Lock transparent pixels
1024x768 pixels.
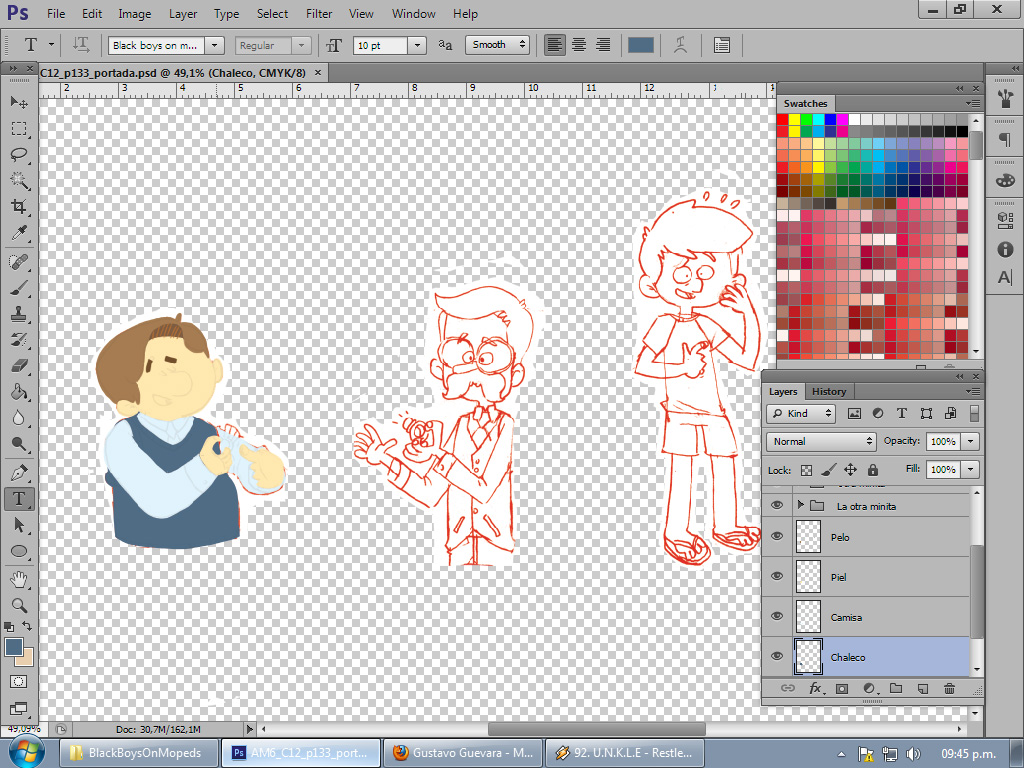tap(807, 470)
